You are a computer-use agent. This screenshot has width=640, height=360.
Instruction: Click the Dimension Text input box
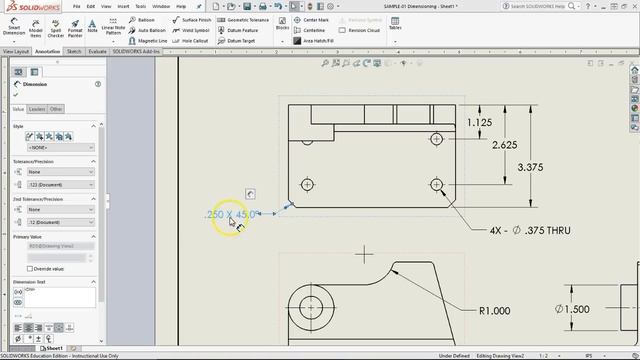coord(60,297)
